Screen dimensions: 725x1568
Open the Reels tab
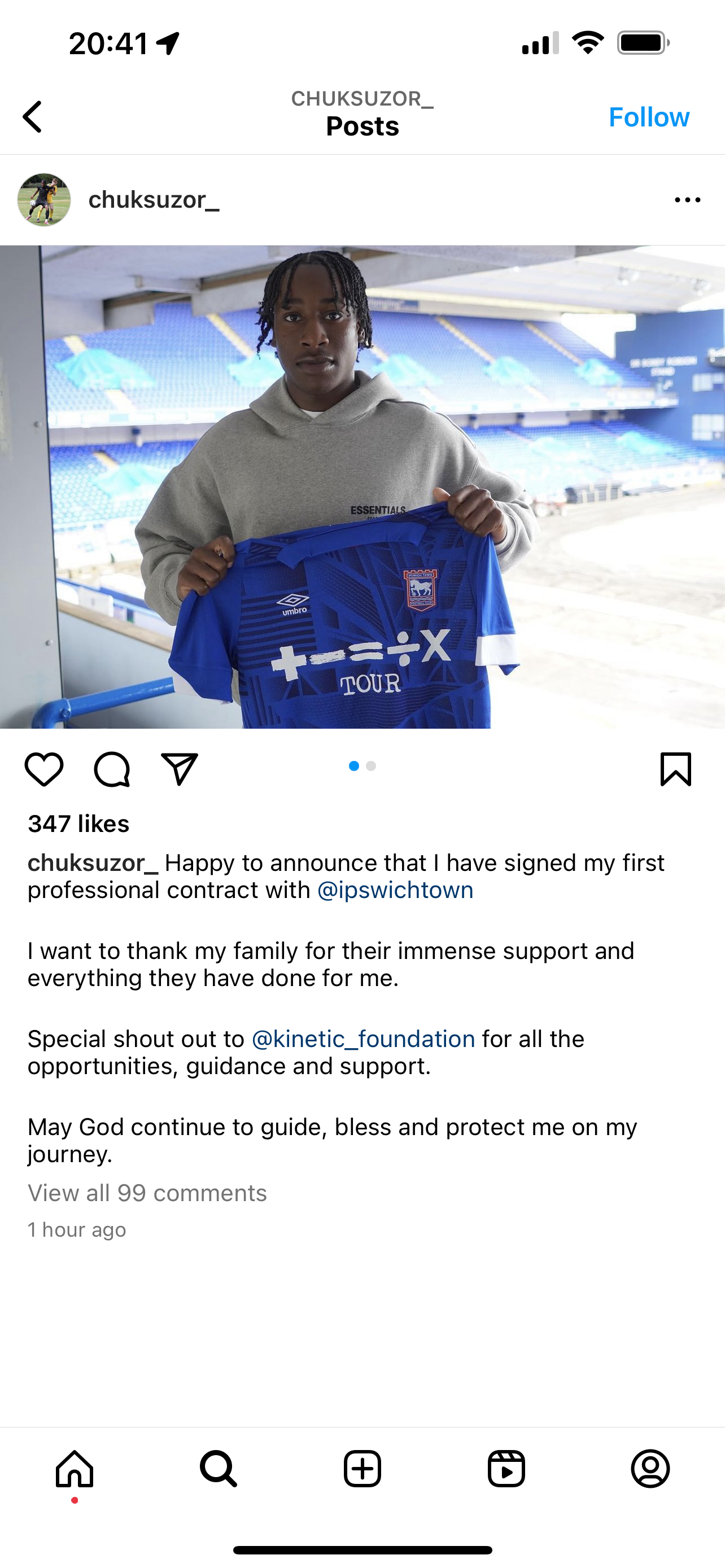[x=506, y=1469]
